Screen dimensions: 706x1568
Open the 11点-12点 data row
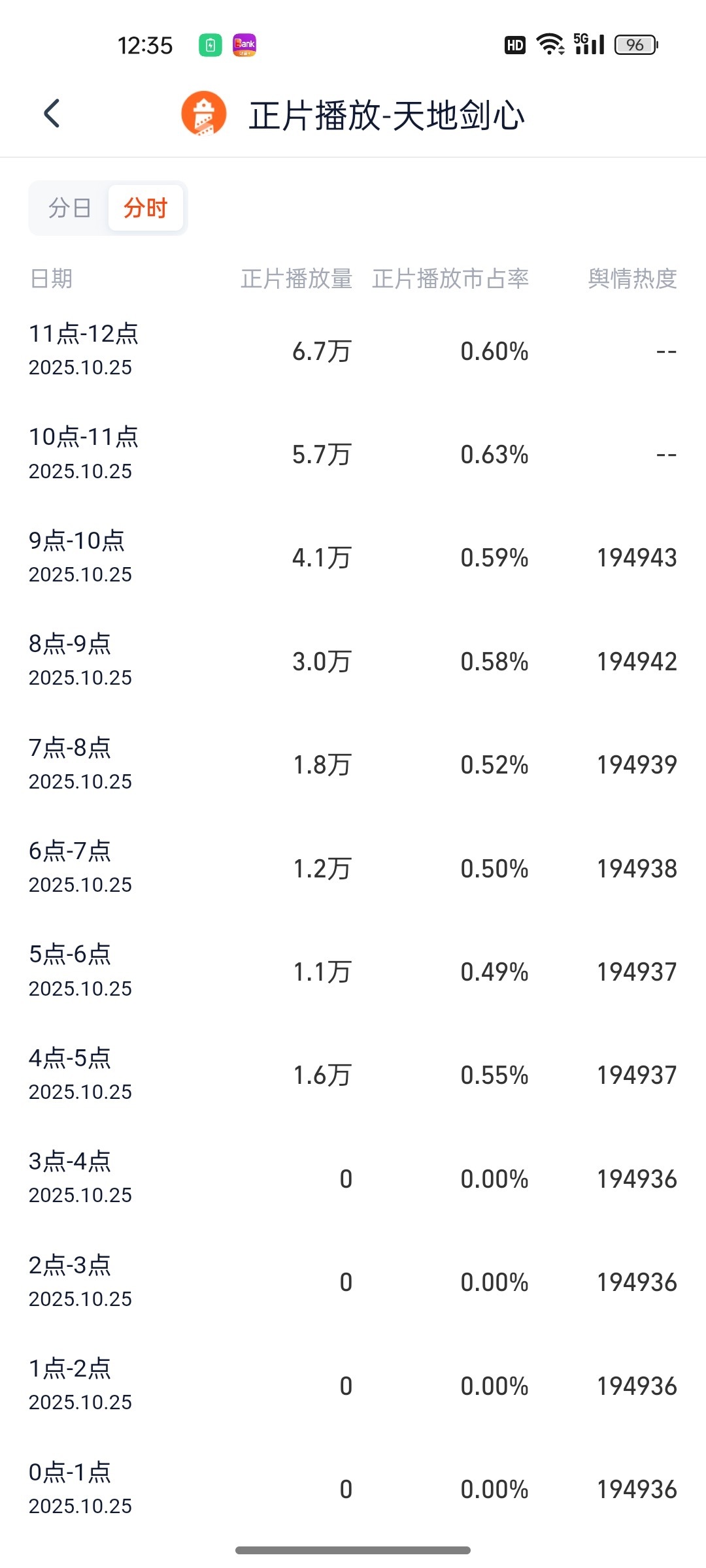pos(353,351)
